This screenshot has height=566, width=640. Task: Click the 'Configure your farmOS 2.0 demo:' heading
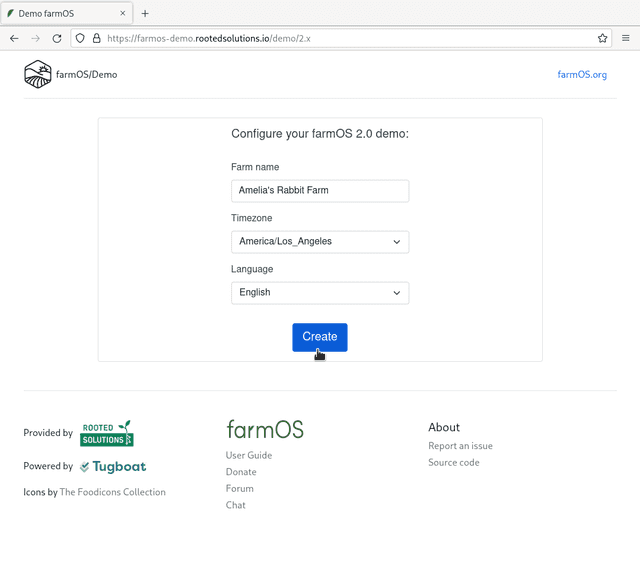click(x=320, y=134)
